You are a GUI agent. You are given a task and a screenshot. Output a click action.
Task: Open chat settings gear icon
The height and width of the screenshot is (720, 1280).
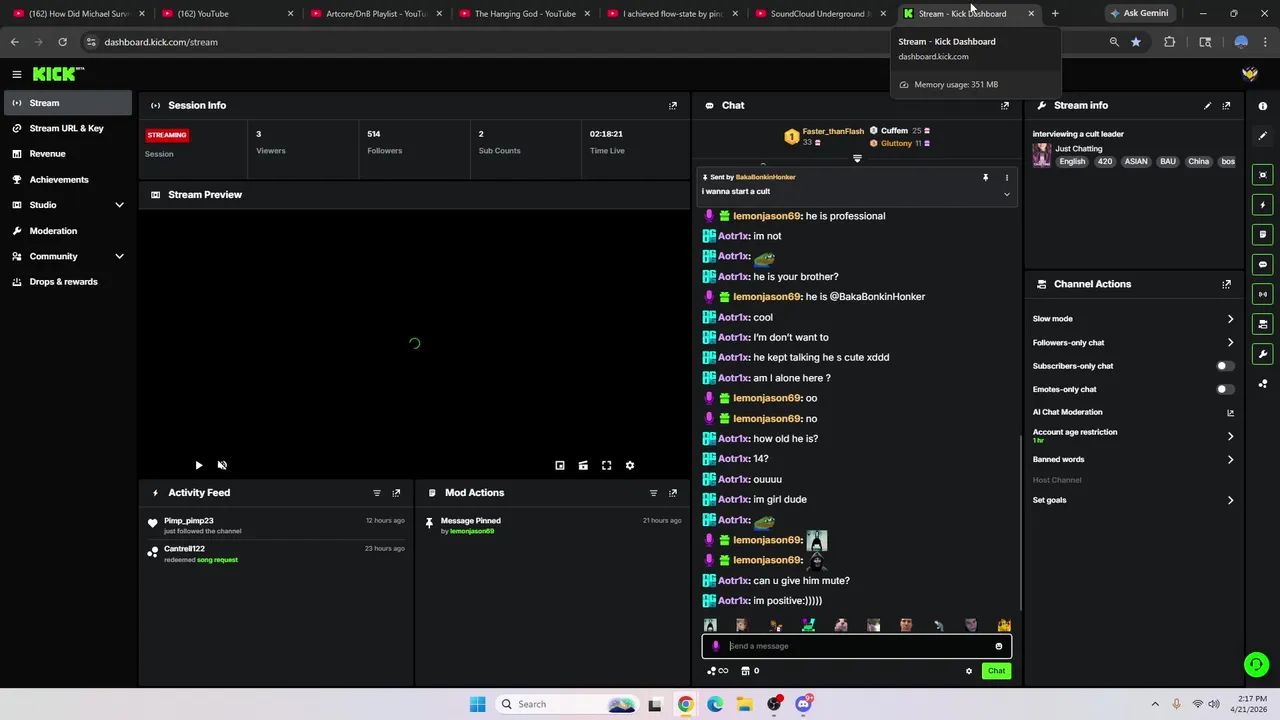click(x=969, y=671)
